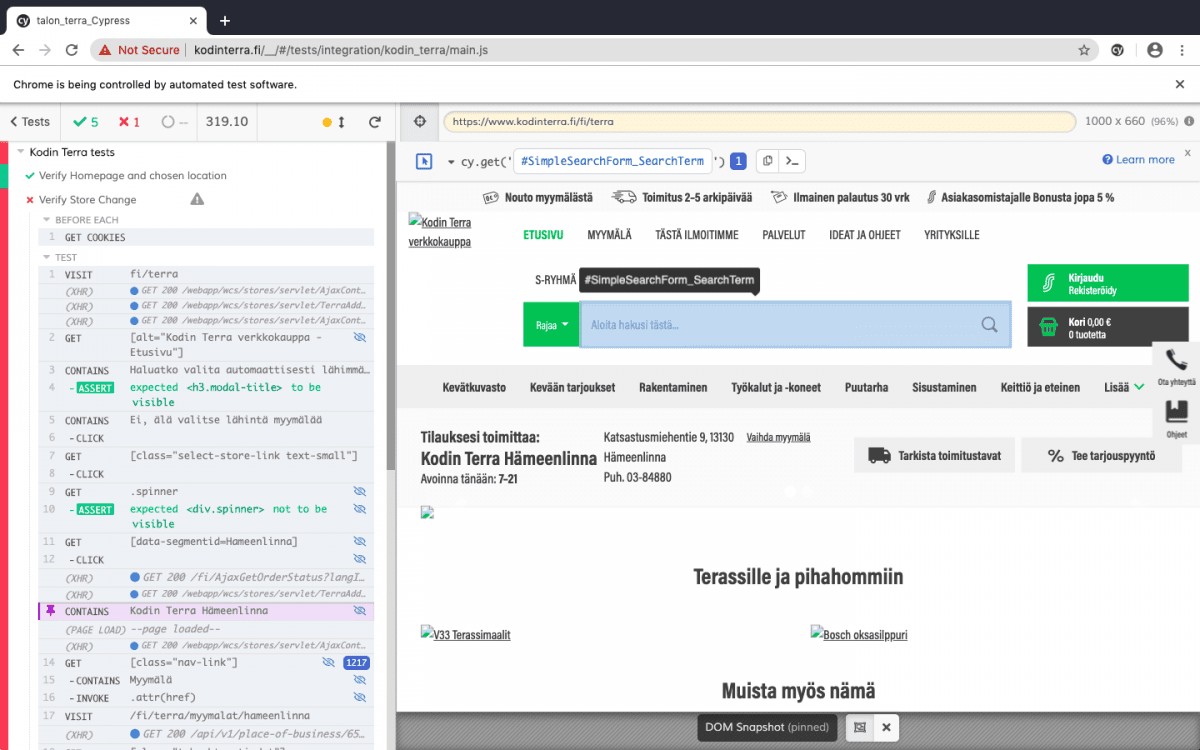Image resolution: width=1200 pixels, height=750 pixels.
Task: Click the selector picker mouse-arrow icon
Action: coord(423,161)
